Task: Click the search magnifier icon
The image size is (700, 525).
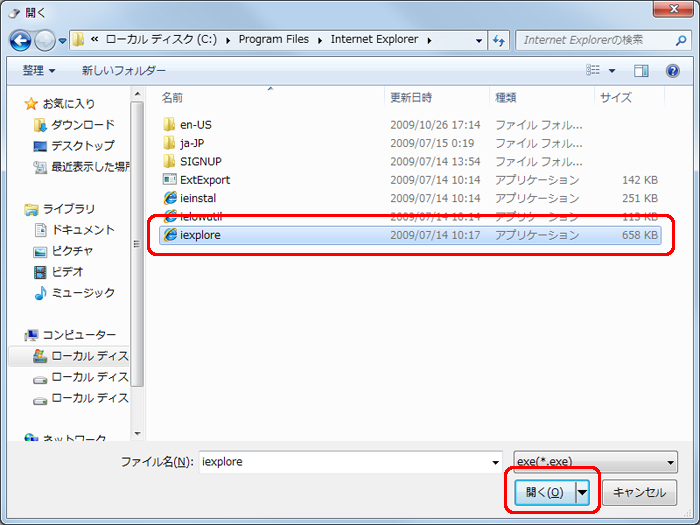Action: tap(680, 41)
